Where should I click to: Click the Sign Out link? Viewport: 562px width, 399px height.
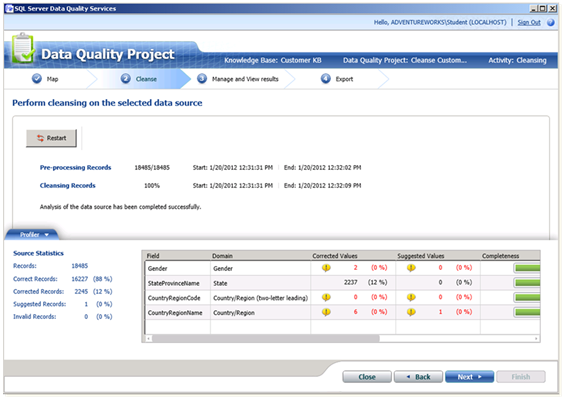529,23
